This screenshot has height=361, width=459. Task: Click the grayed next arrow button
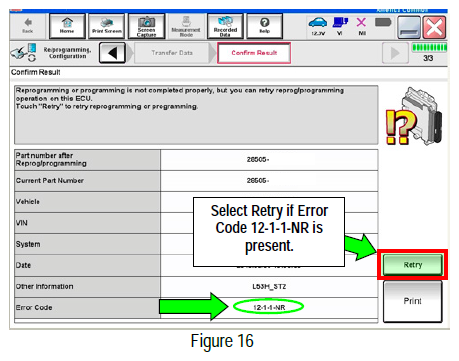(395, 53)
